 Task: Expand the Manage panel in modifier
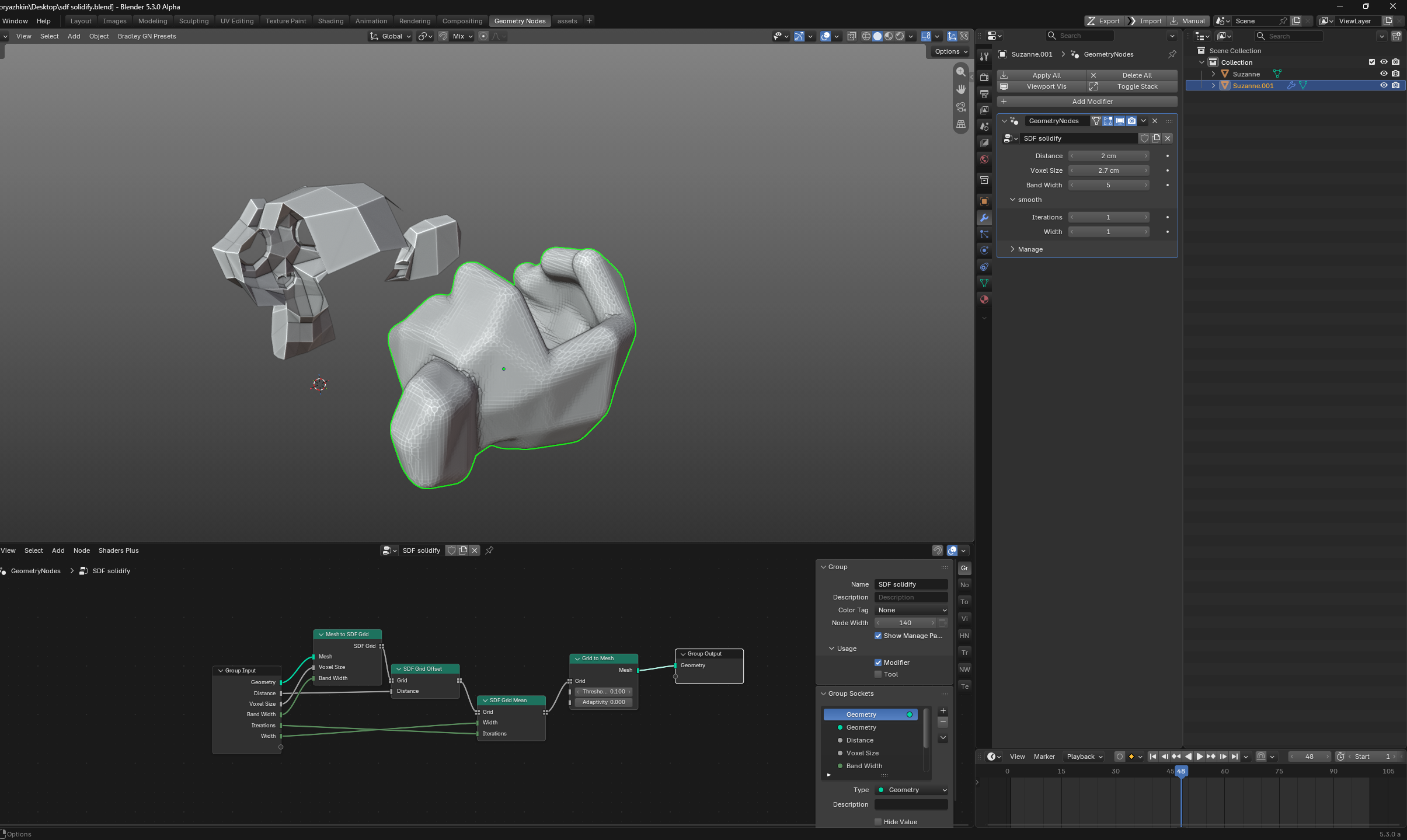(1030, 249)
